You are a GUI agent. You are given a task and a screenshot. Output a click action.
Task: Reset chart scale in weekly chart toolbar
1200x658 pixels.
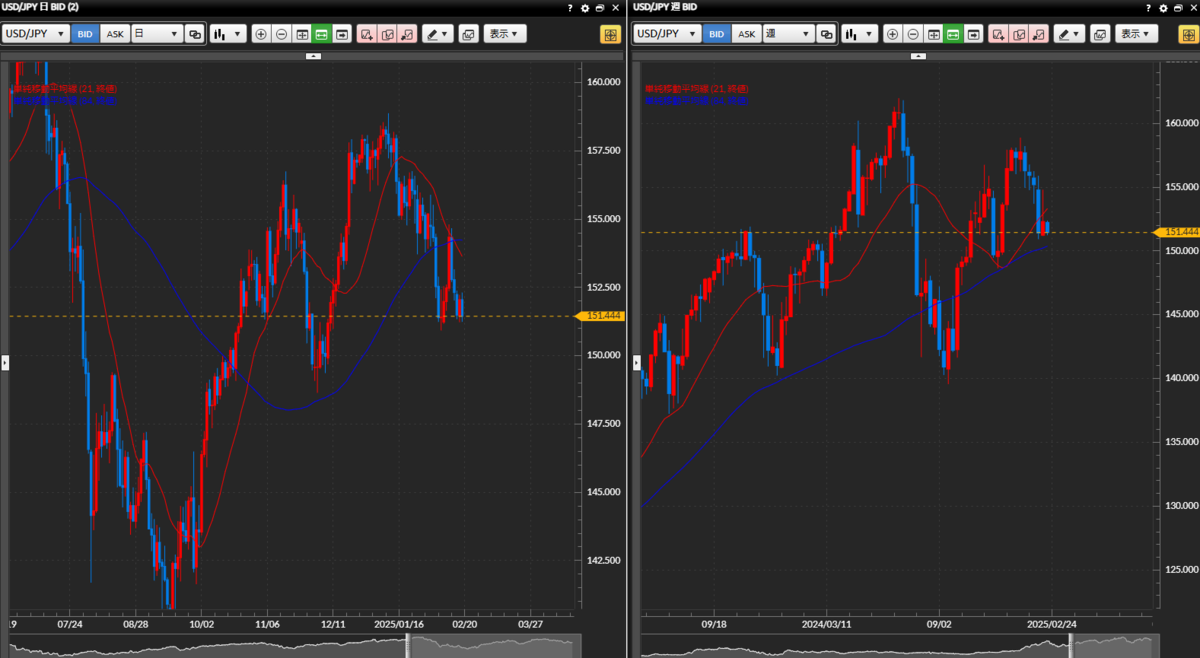(x=933, y=34)
